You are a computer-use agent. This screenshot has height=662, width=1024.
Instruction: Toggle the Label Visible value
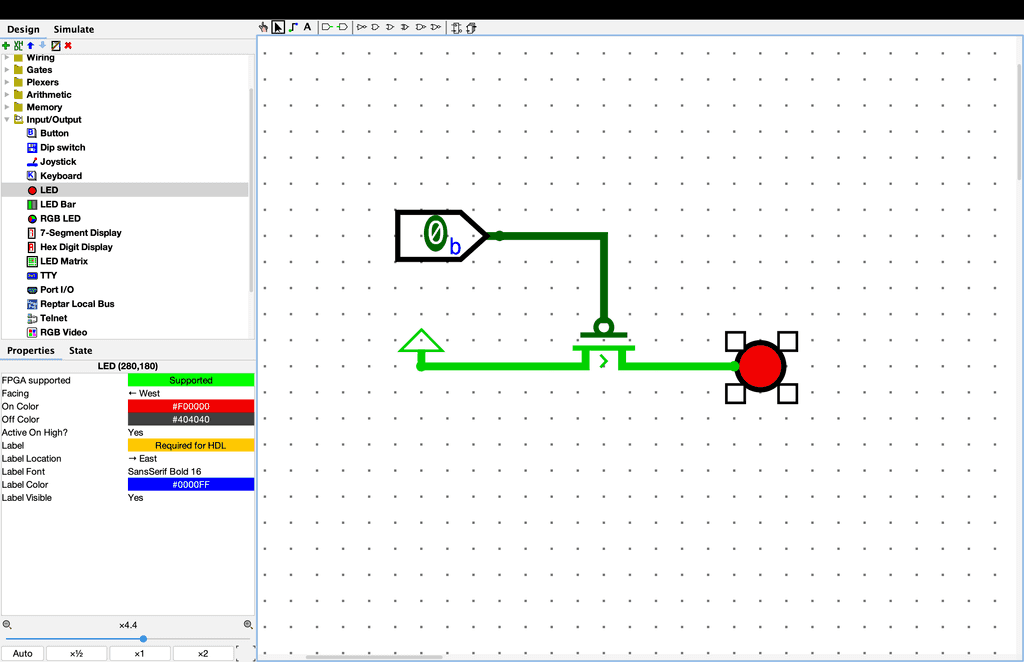[x=190, y=498]
